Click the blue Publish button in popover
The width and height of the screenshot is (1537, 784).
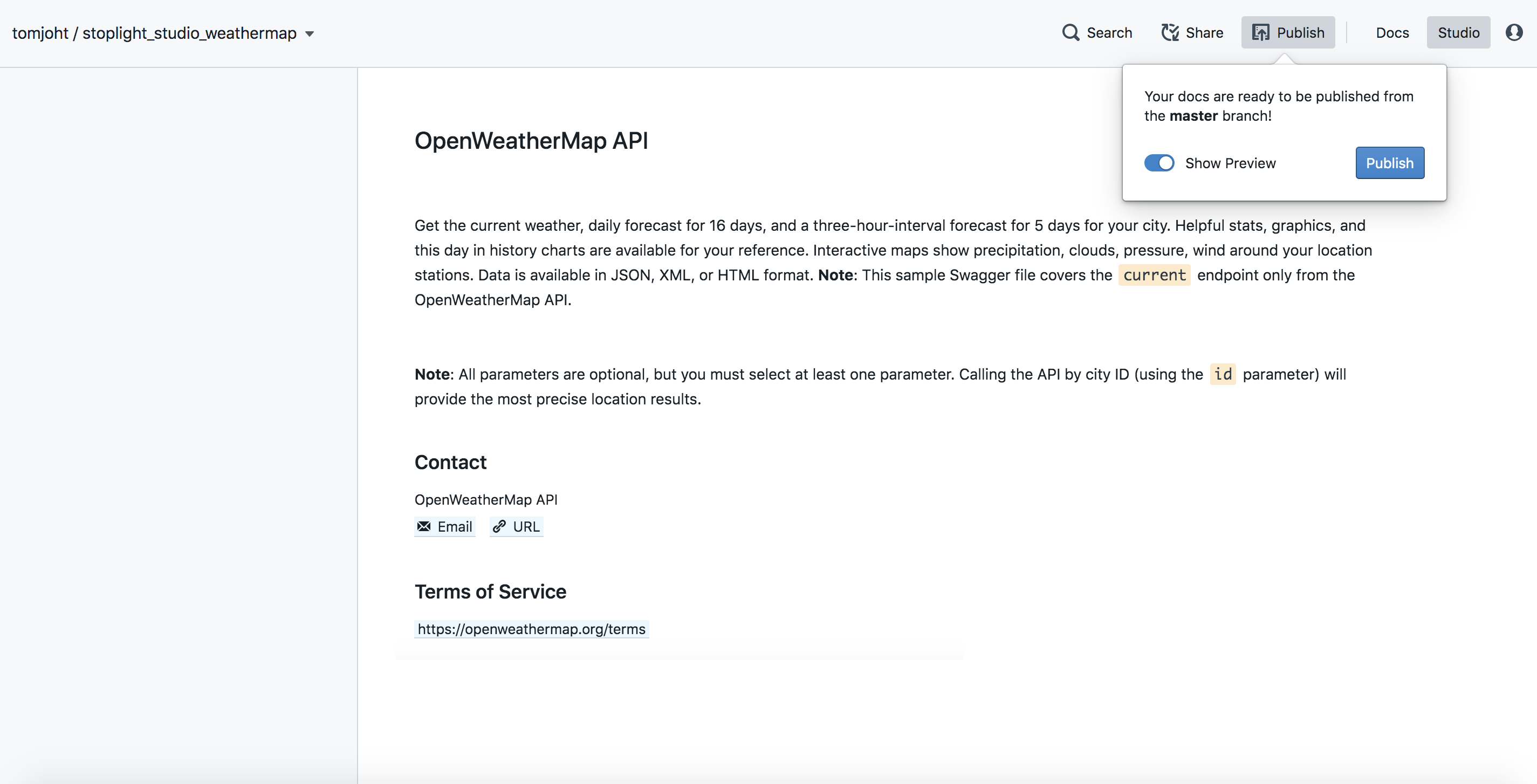[1390, 163]
